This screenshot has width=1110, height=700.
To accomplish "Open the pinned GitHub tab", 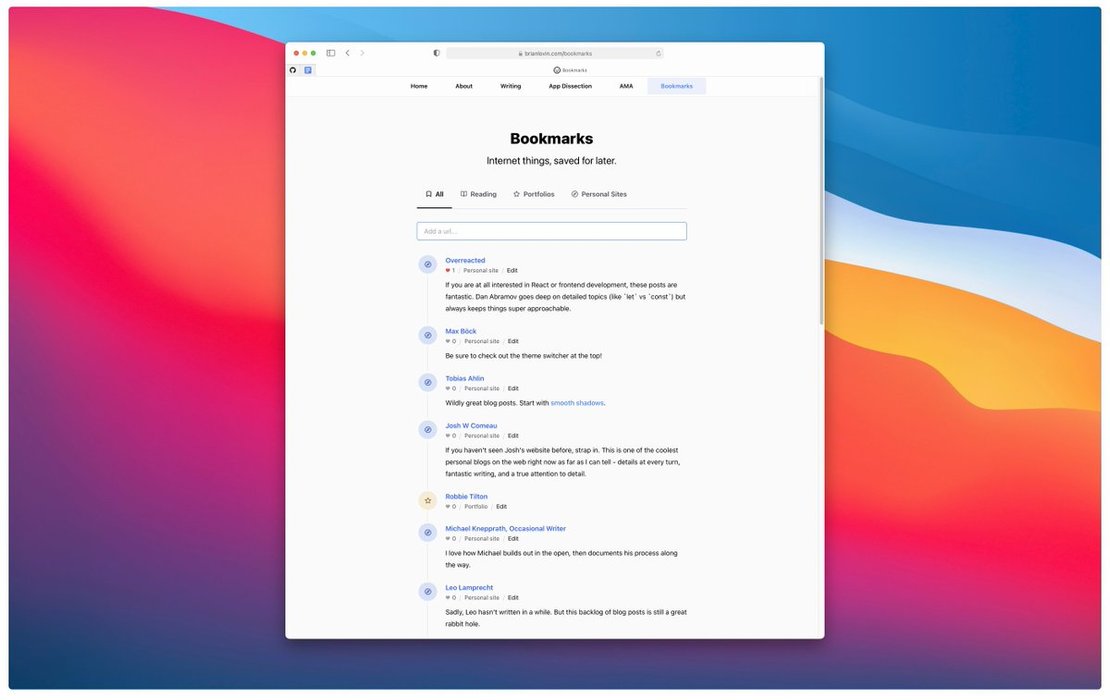I will pyautogui.click(x=293, y=70).
